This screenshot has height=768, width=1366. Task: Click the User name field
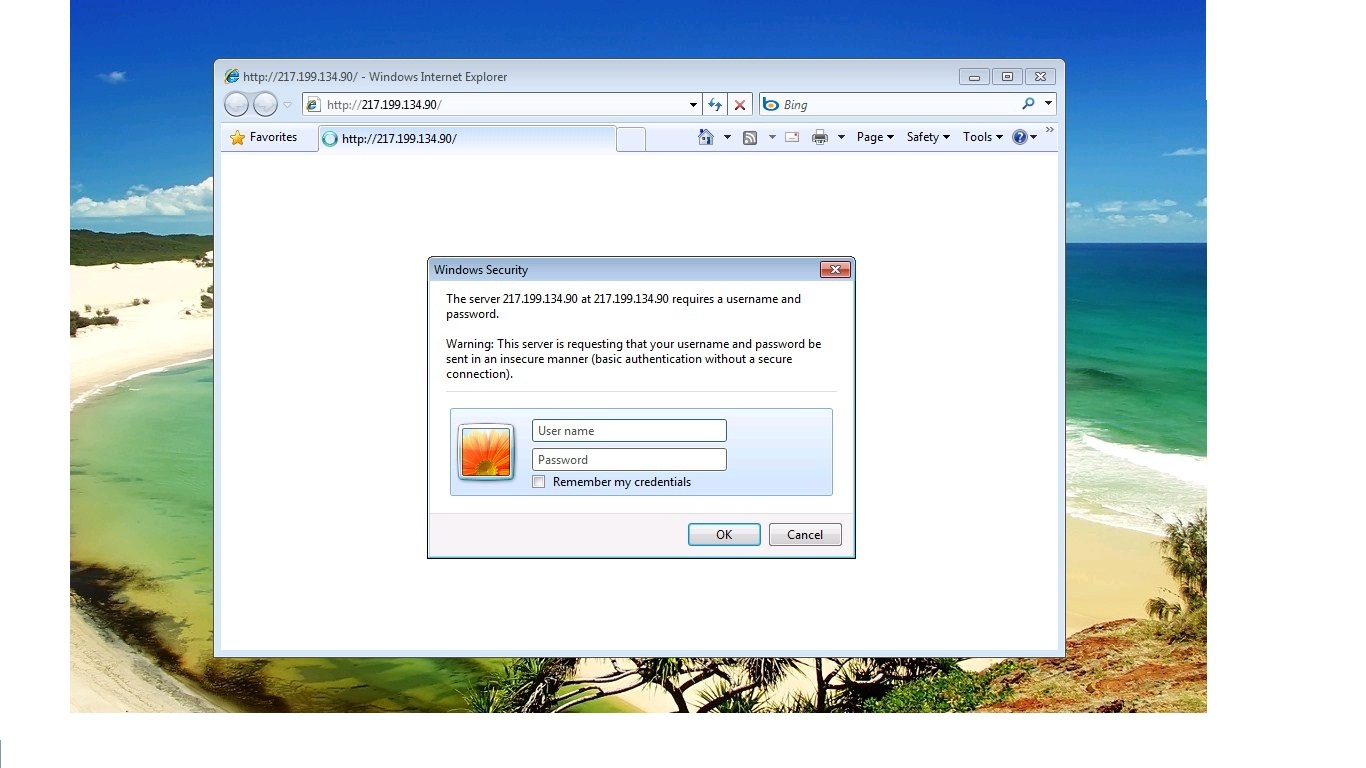629,431
